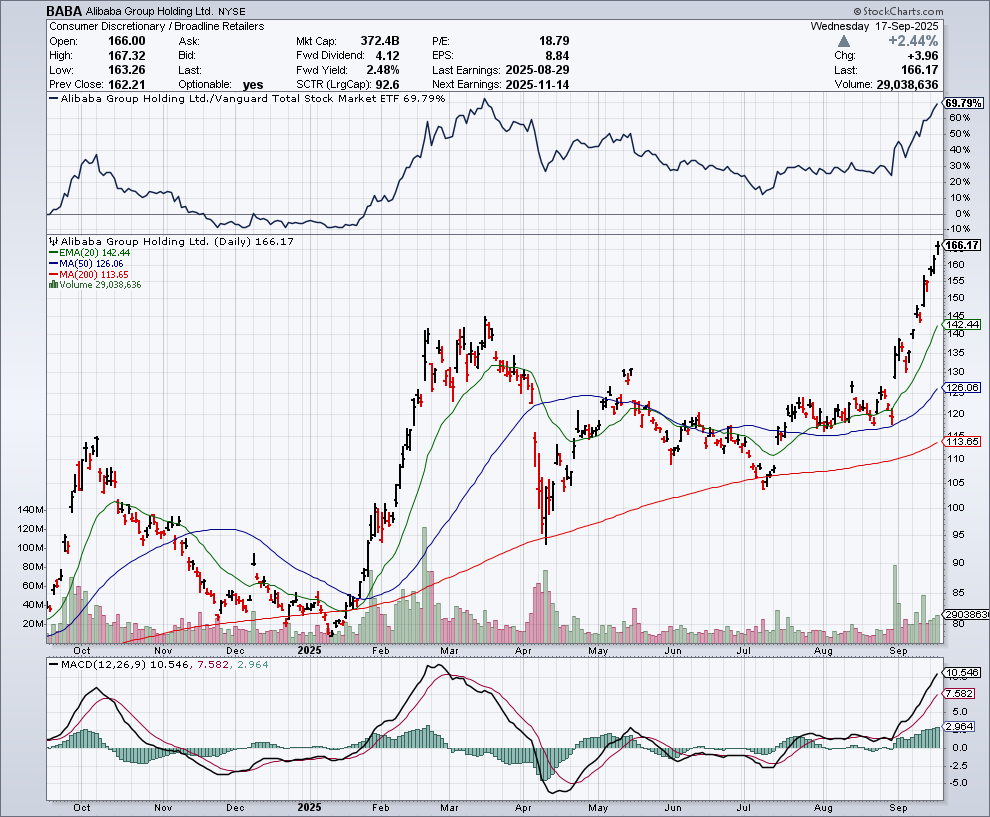Click the Chg value +3.96
The width and height of the screenshot is (990, 817).
click(x=921, y=56)
